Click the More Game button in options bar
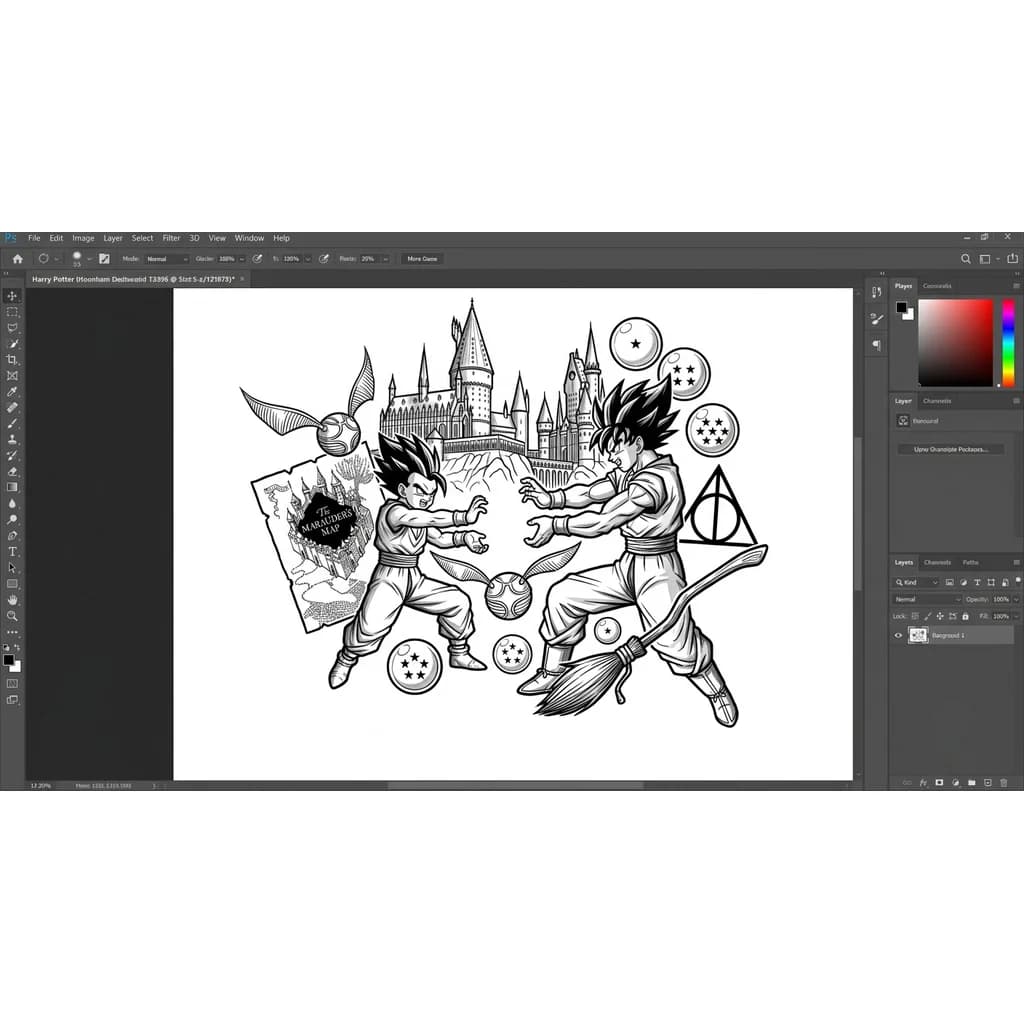1024x1024 pixels. (x=420, y=258)
